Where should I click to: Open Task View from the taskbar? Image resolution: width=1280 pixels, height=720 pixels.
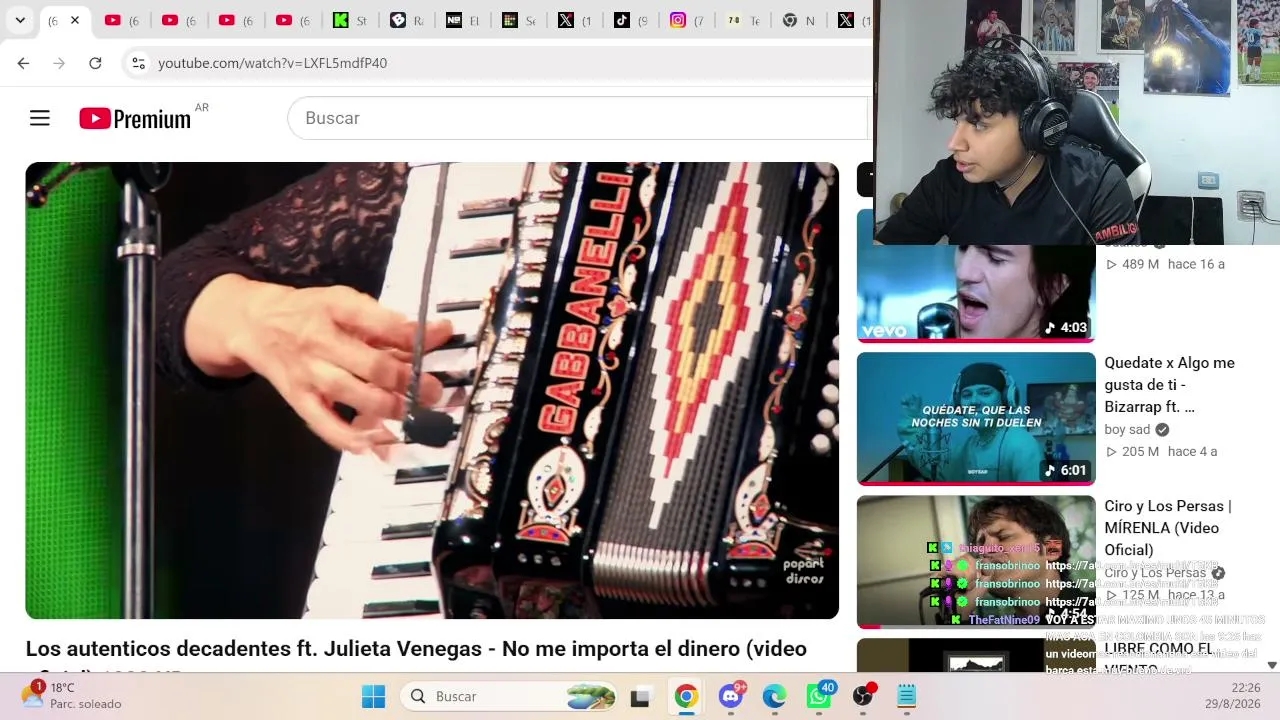[640, 696]
